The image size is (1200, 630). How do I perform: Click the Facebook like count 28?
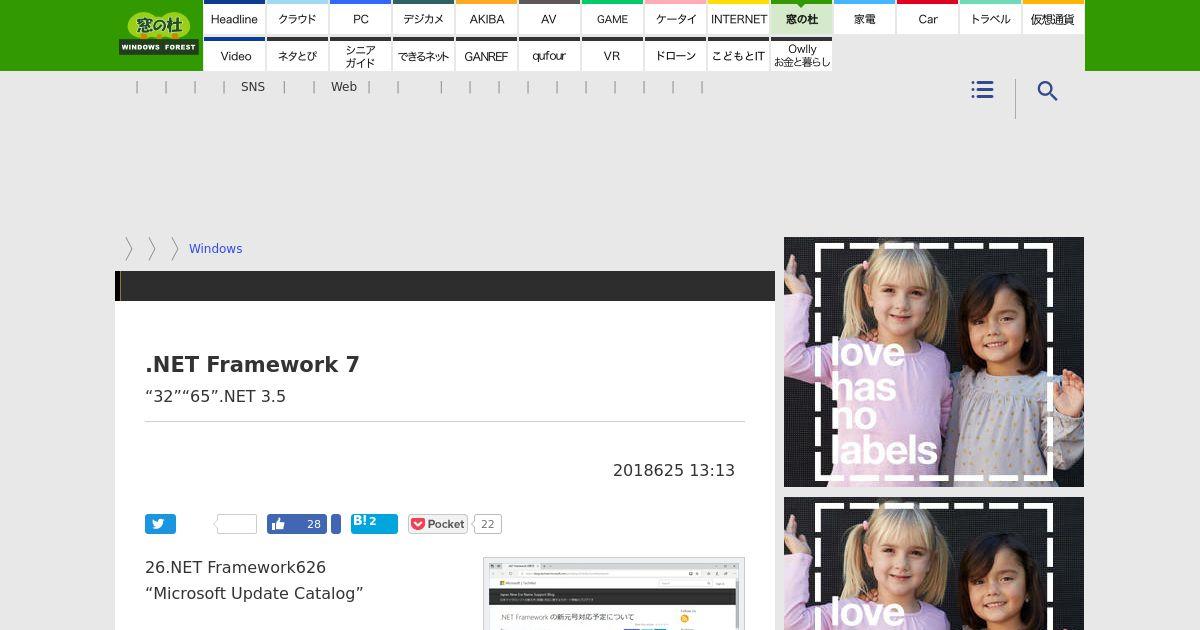(313, 524)
